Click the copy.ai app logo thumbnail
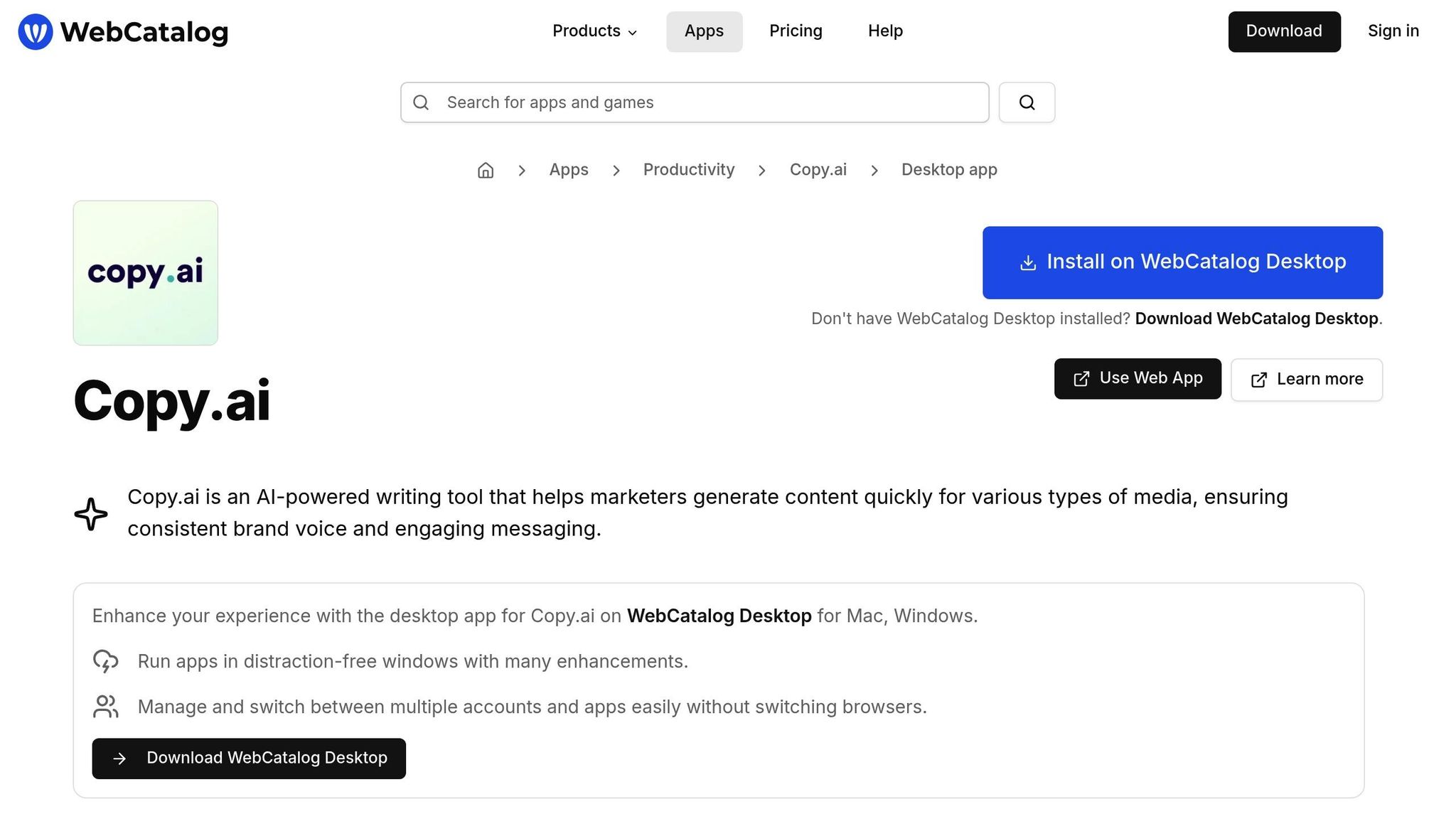Image resolution: width=1456 pixels, height=819 pixels. 146,273
